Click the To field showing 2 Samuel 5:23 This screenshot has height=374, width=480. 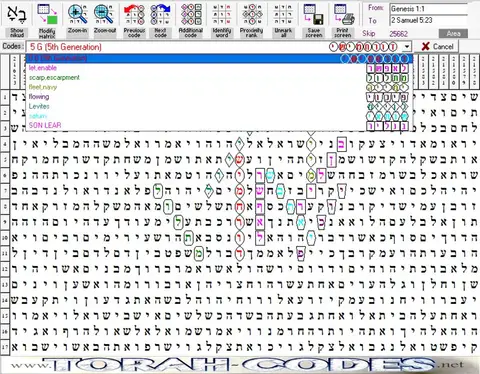click(429, 20)
